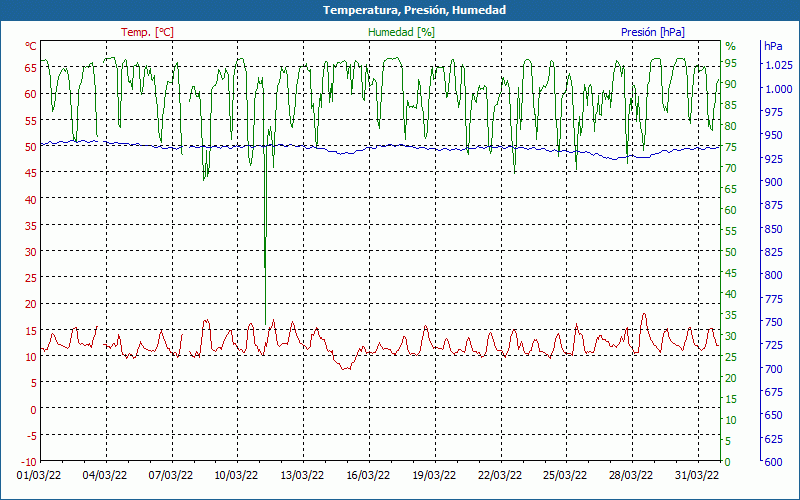Click the chart title "Temperatura, Presión, Humedad"
Image resolution: width=800 pixels, height=500 pixels.
point(414,10)
